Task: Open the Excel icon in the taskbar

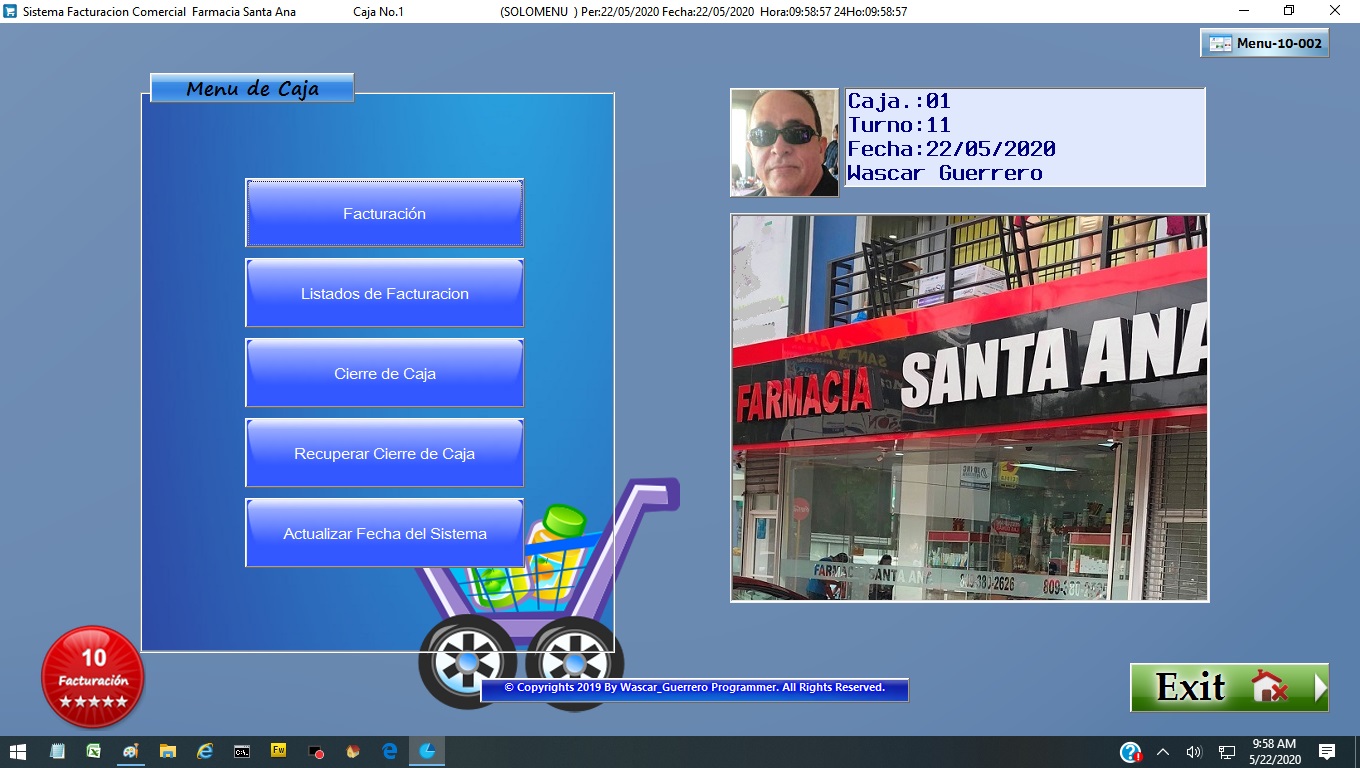Action: (93, 751)
